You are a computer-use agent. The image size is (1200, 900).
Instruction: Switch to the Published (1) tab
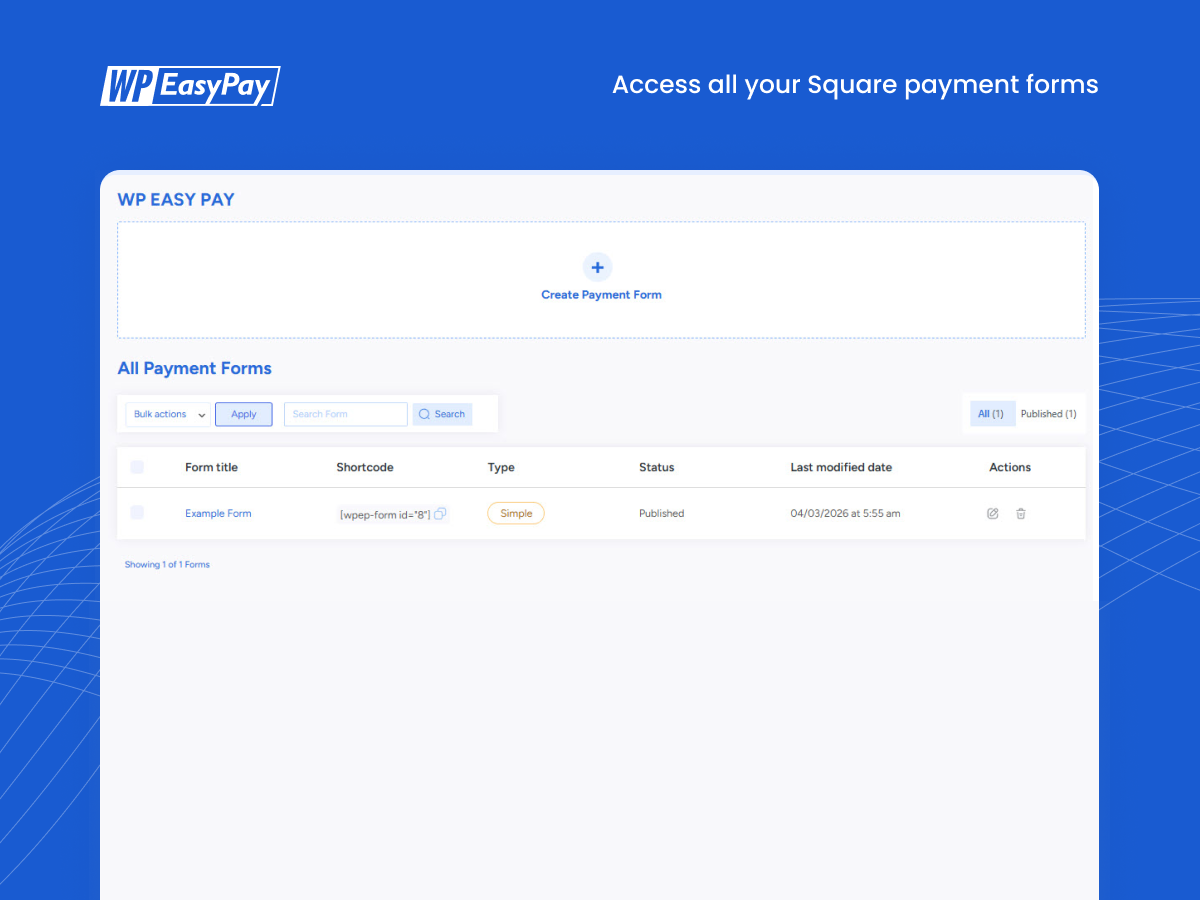click(x=1048, y=413)
